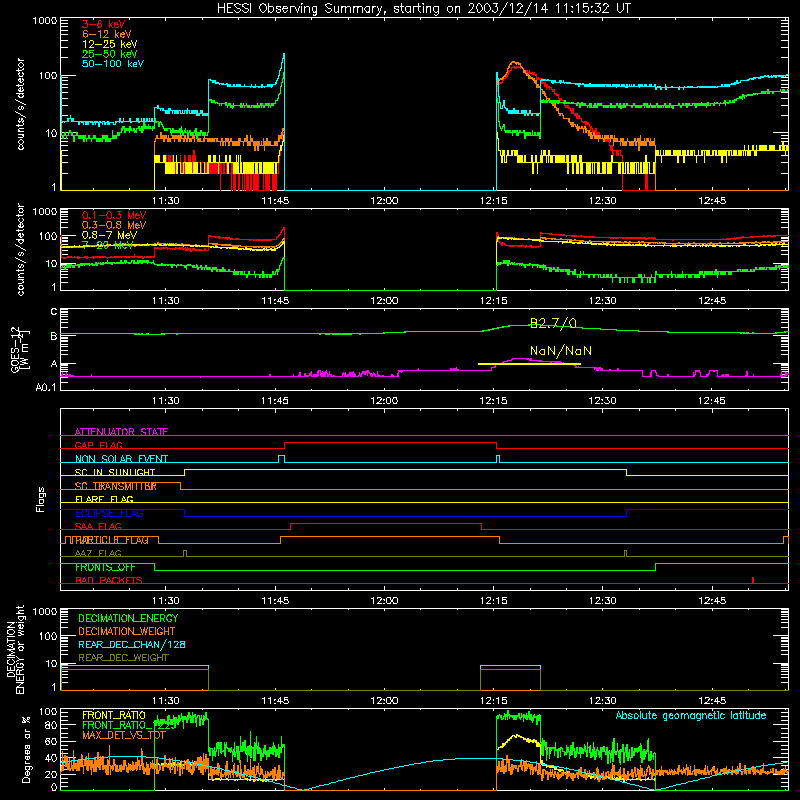Click the BAD_PACKETS flag label
This screenshot has height=800, width=800.
[x=109, y=581]
